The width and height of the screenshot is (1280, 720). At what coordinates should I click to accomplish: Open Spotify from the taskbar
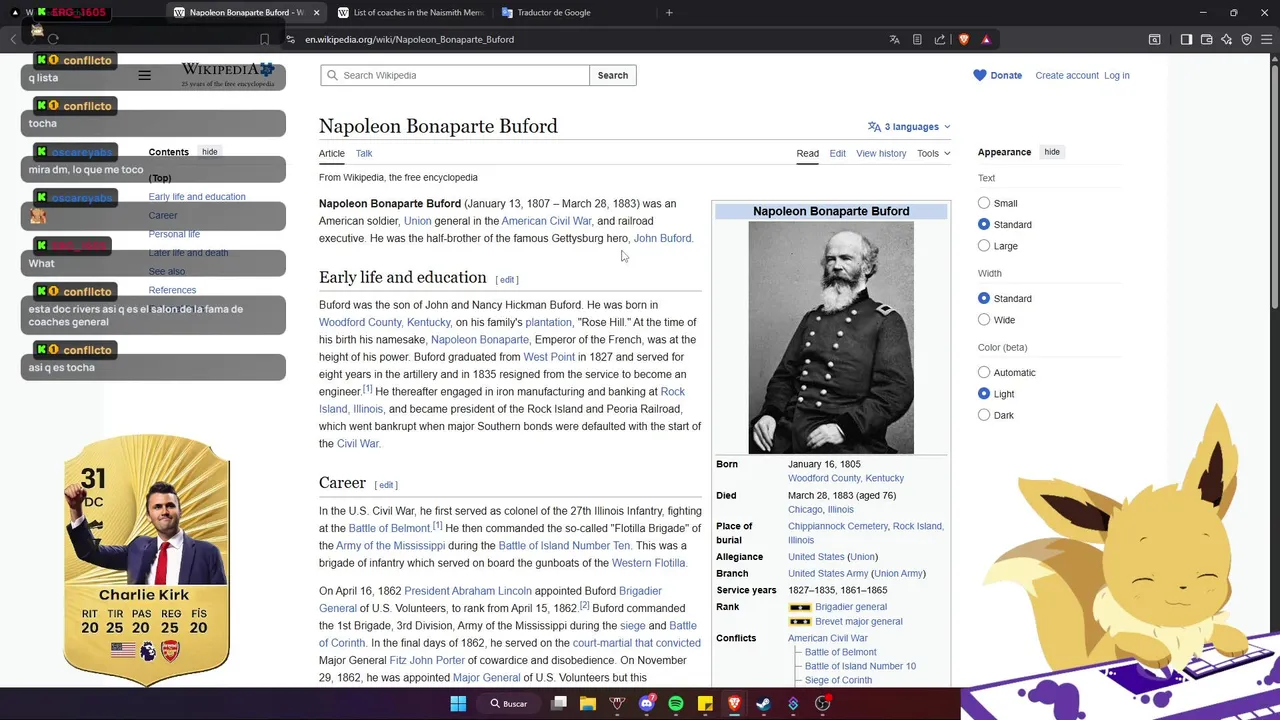point(676,704)
